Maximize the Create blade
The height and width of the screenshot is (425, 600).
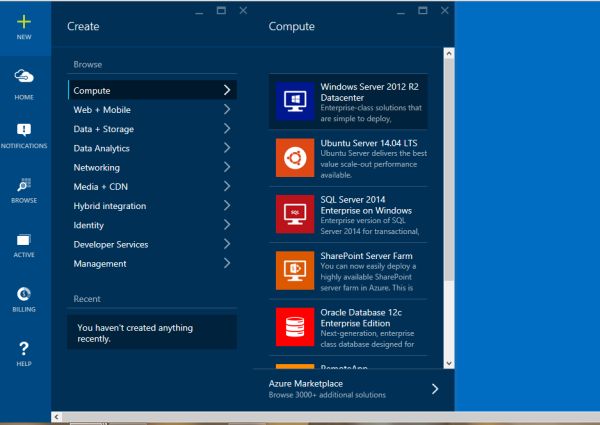point(221,10)
